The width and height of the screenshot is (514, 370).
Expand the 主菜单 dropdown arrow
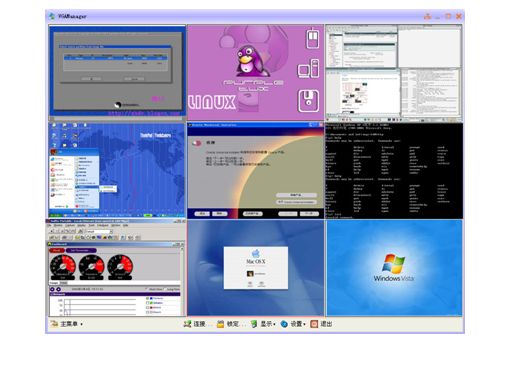[81, 324]
